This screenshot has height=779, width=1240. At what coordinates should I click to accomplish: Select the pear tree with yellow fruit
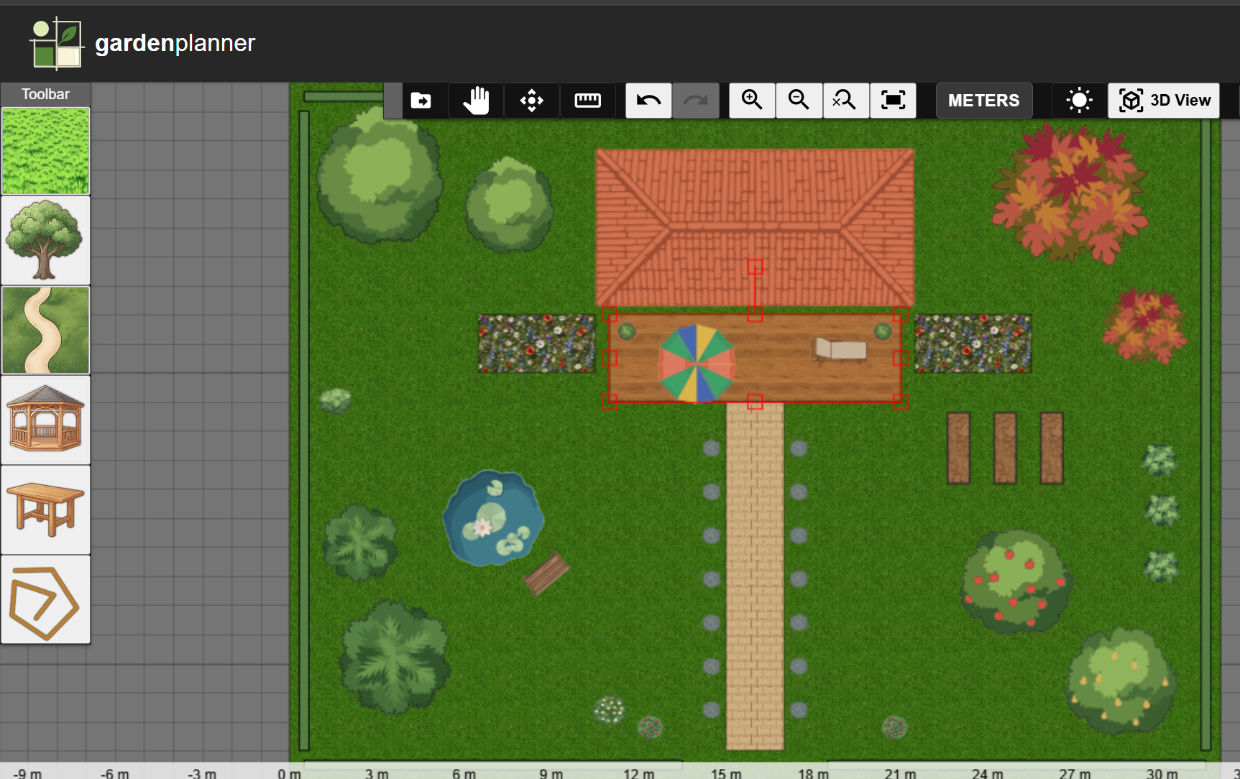pos(1120,680)
